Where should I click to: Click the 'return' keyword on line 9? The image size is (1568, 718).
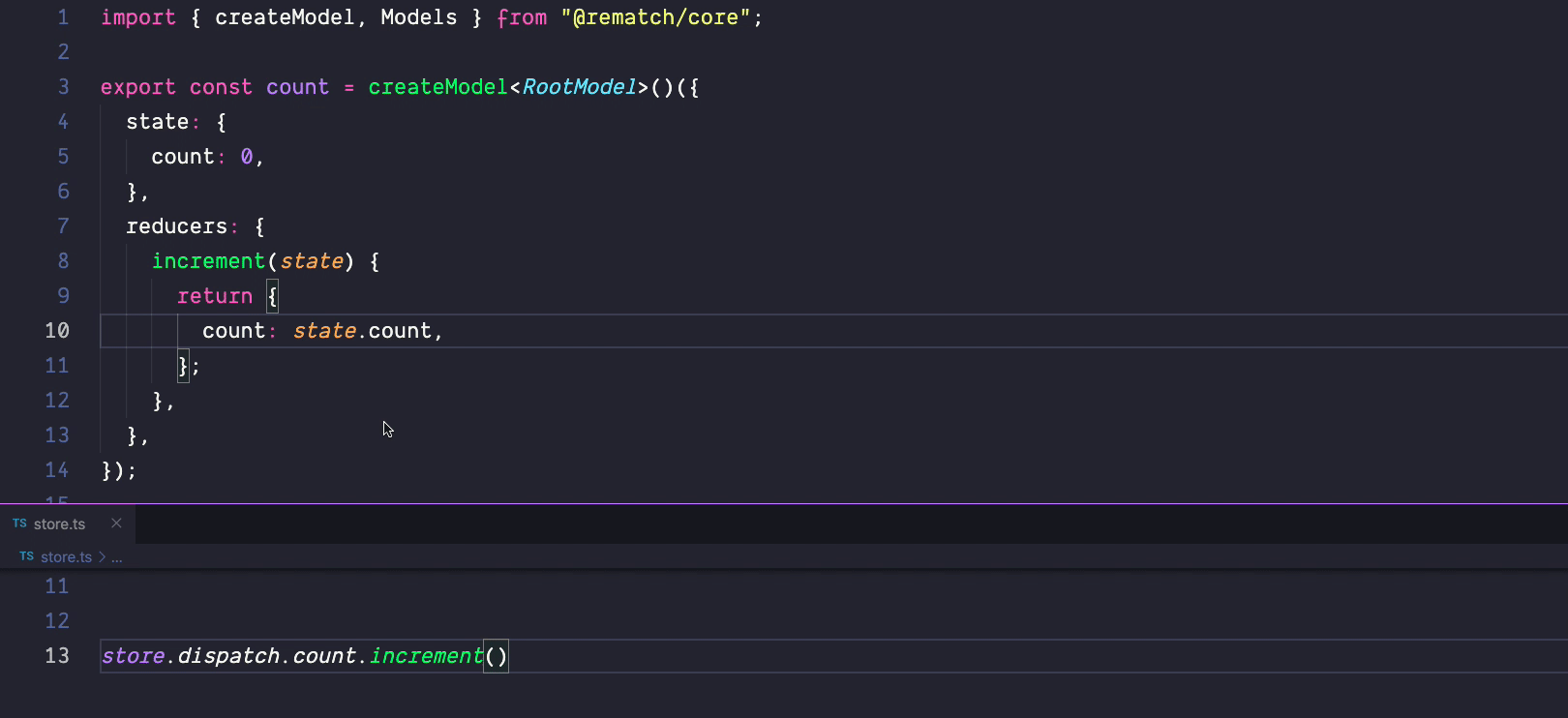click(215, 296)
